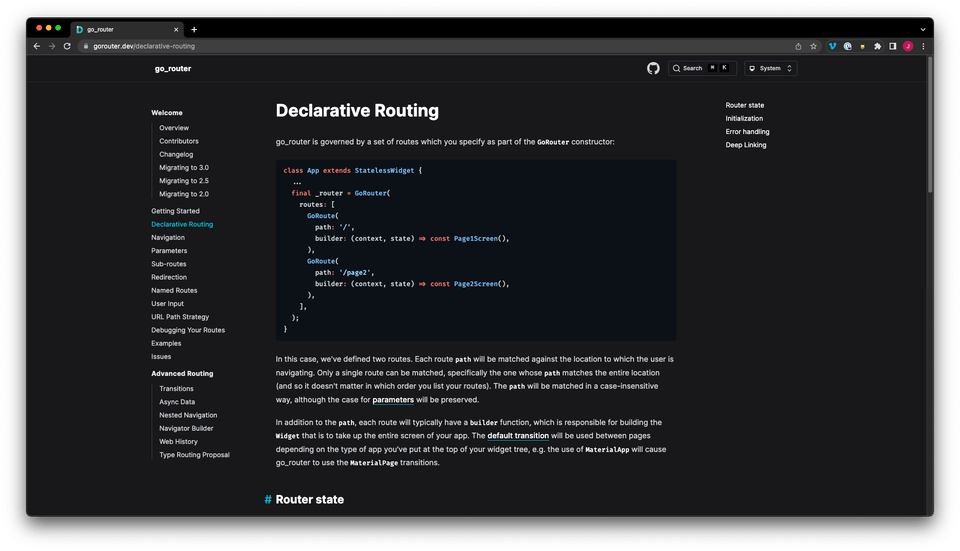Open the Async Data page
This screenshot has width=960, height=551.
pyautogui.click(x=177, y=402)
